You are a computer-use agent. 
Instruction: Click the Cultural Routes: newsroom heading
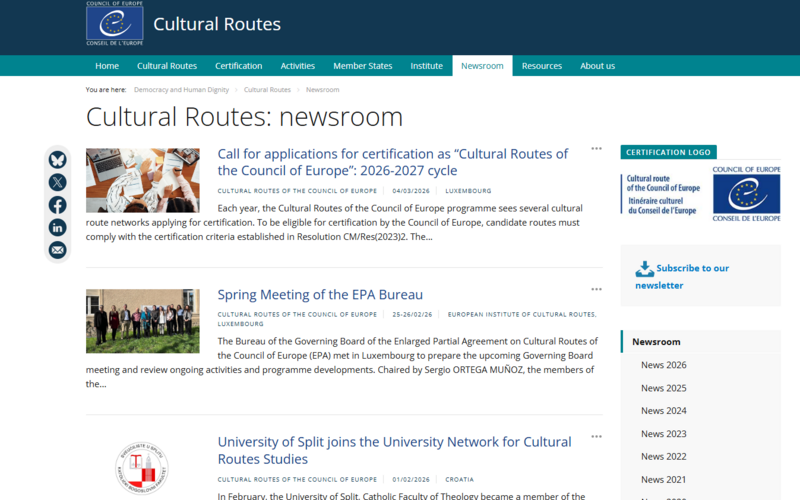tap(244, 117)
